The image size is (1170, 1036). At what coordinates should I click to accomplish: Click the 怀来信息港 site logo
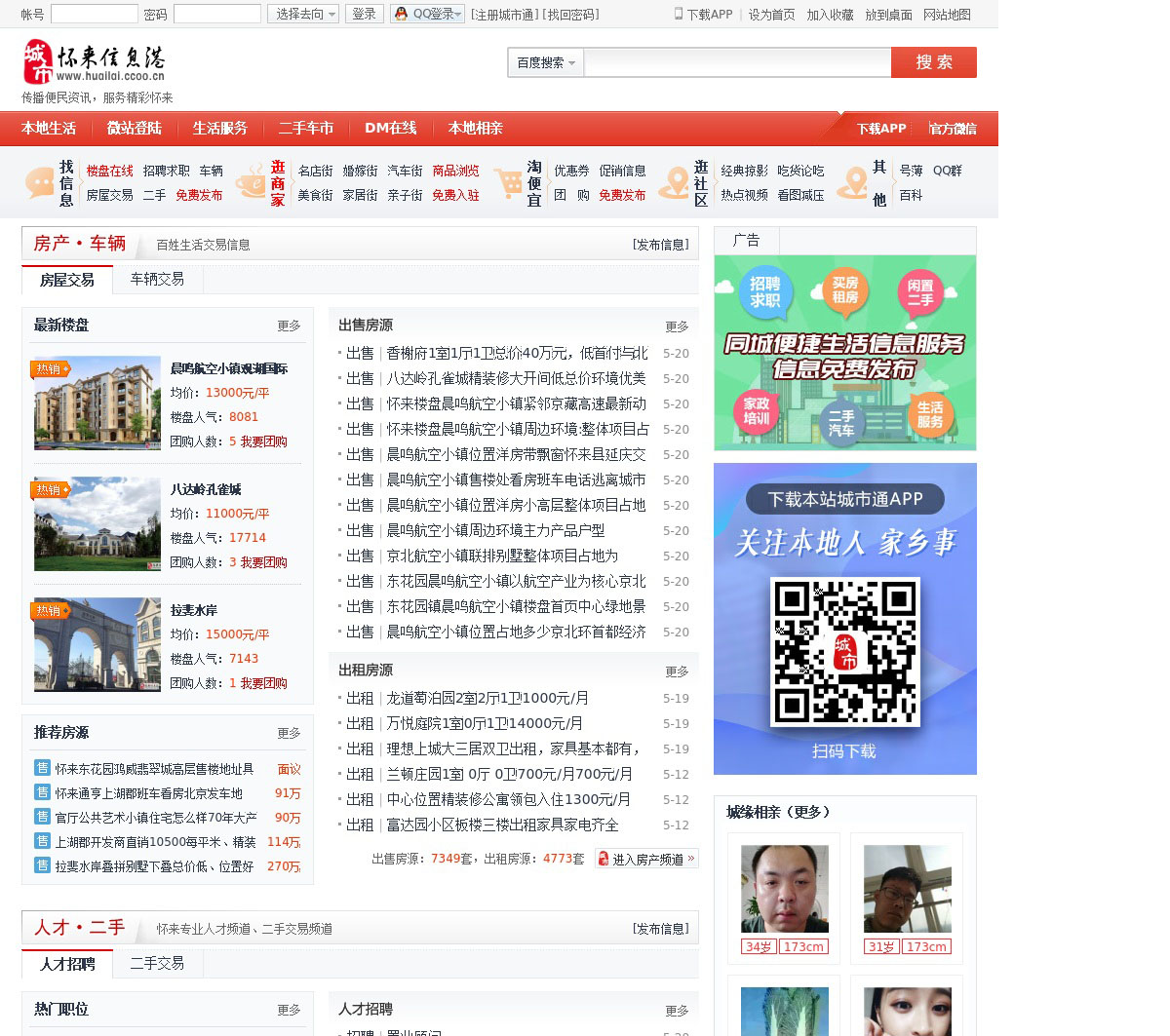[x=95, y=62]
